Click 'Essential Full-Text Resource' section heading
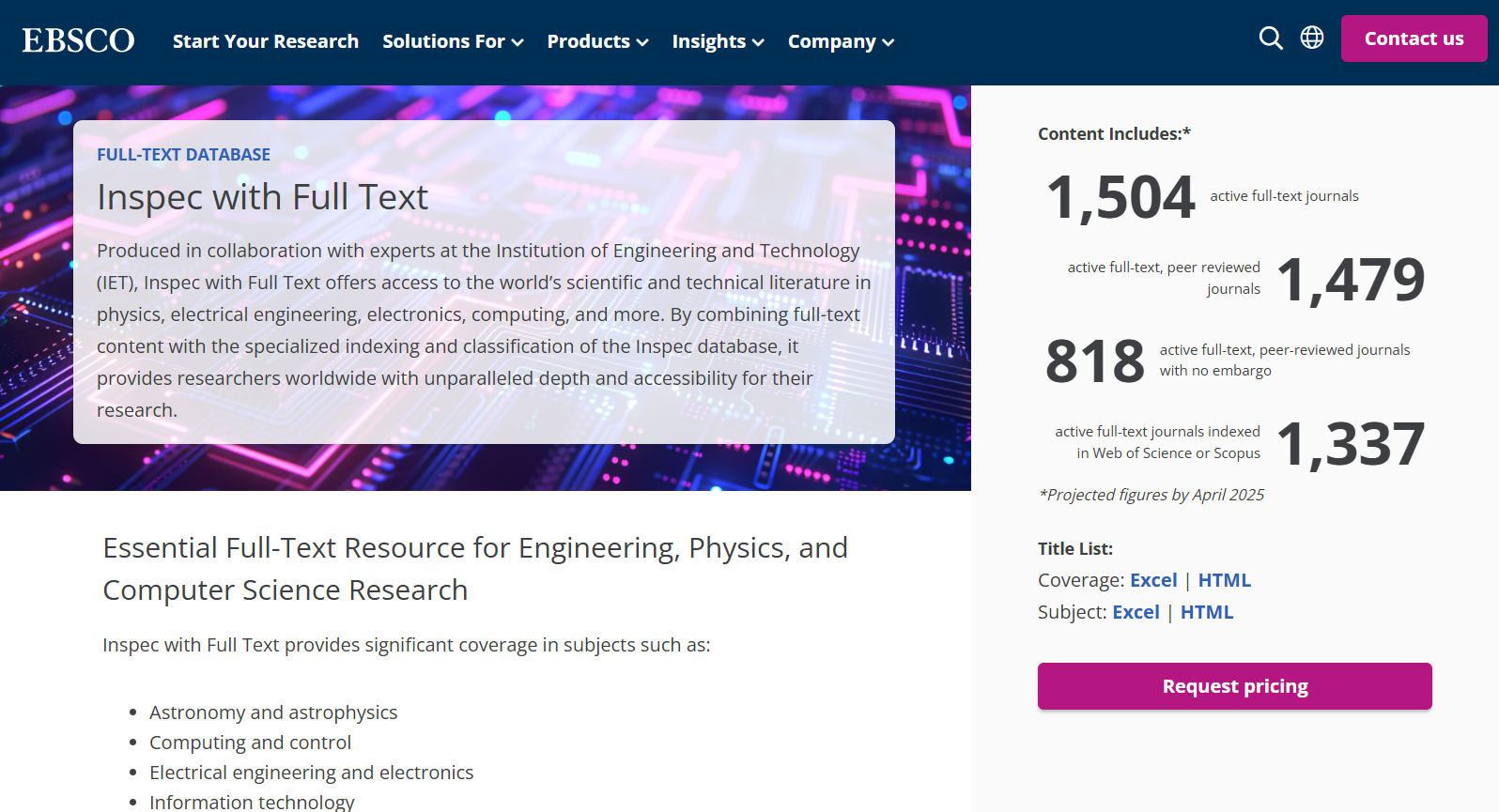Screen dimensions: 1499x812 [x=475, y=569]
